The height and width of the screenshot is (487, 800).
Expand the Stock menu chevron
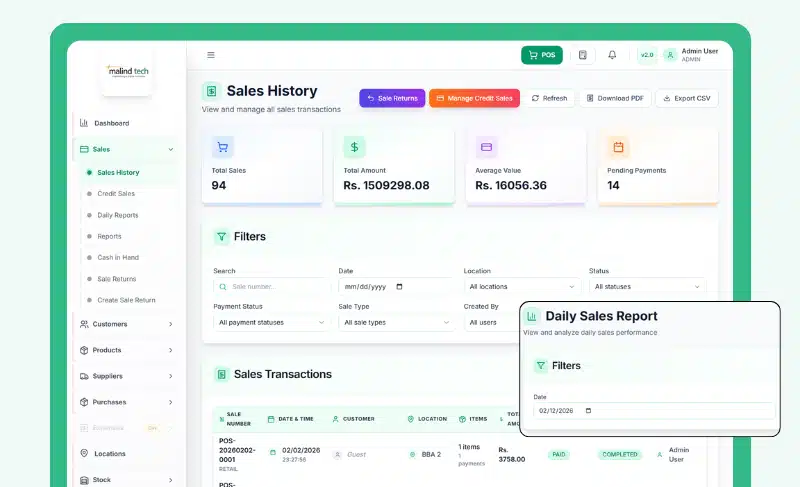click(170, 480)
